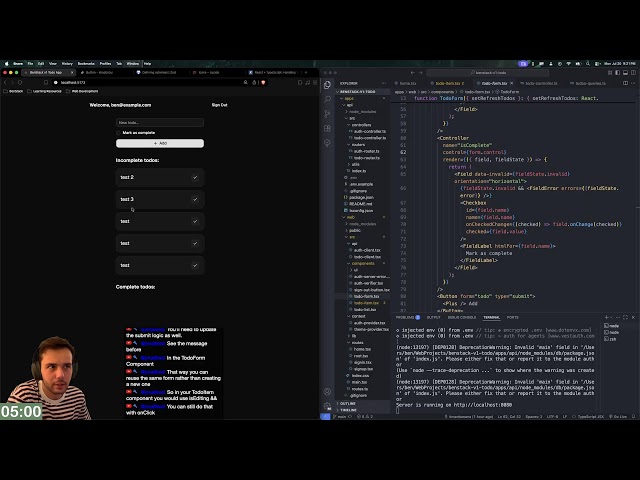The height and width of the screenshot is (480, 640).
Task: Expand the utils folder in file tree
Action: tap(355, 164)
